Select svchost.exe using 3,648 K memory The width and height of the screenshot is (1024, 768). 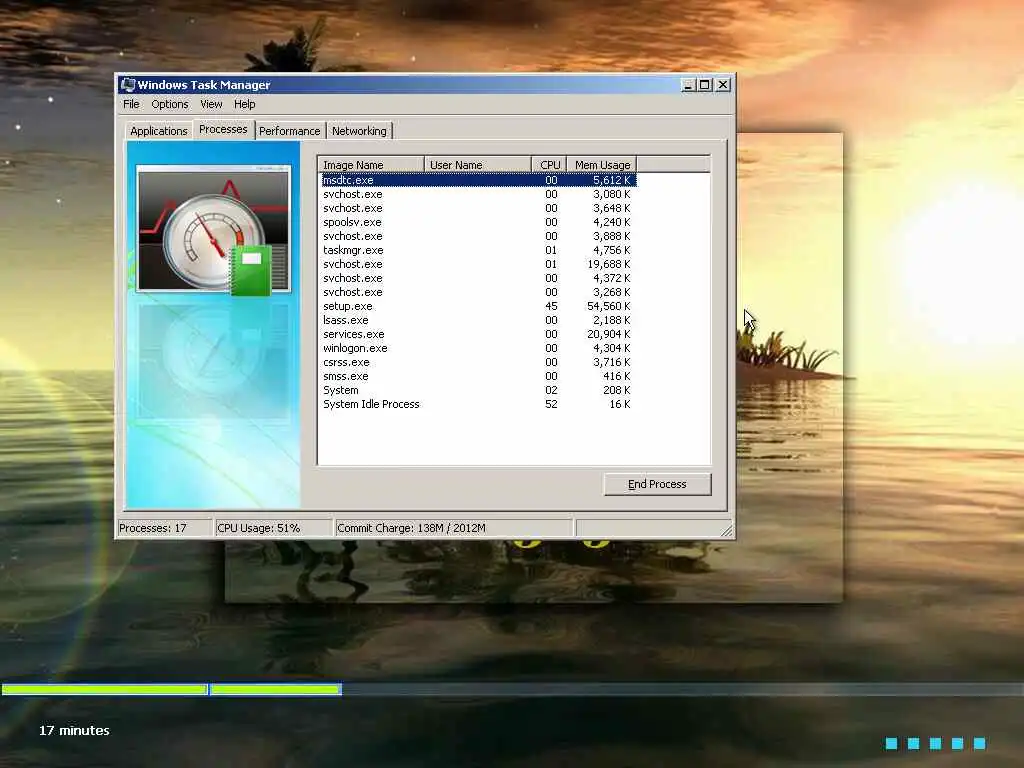click(x=479, y=208)
